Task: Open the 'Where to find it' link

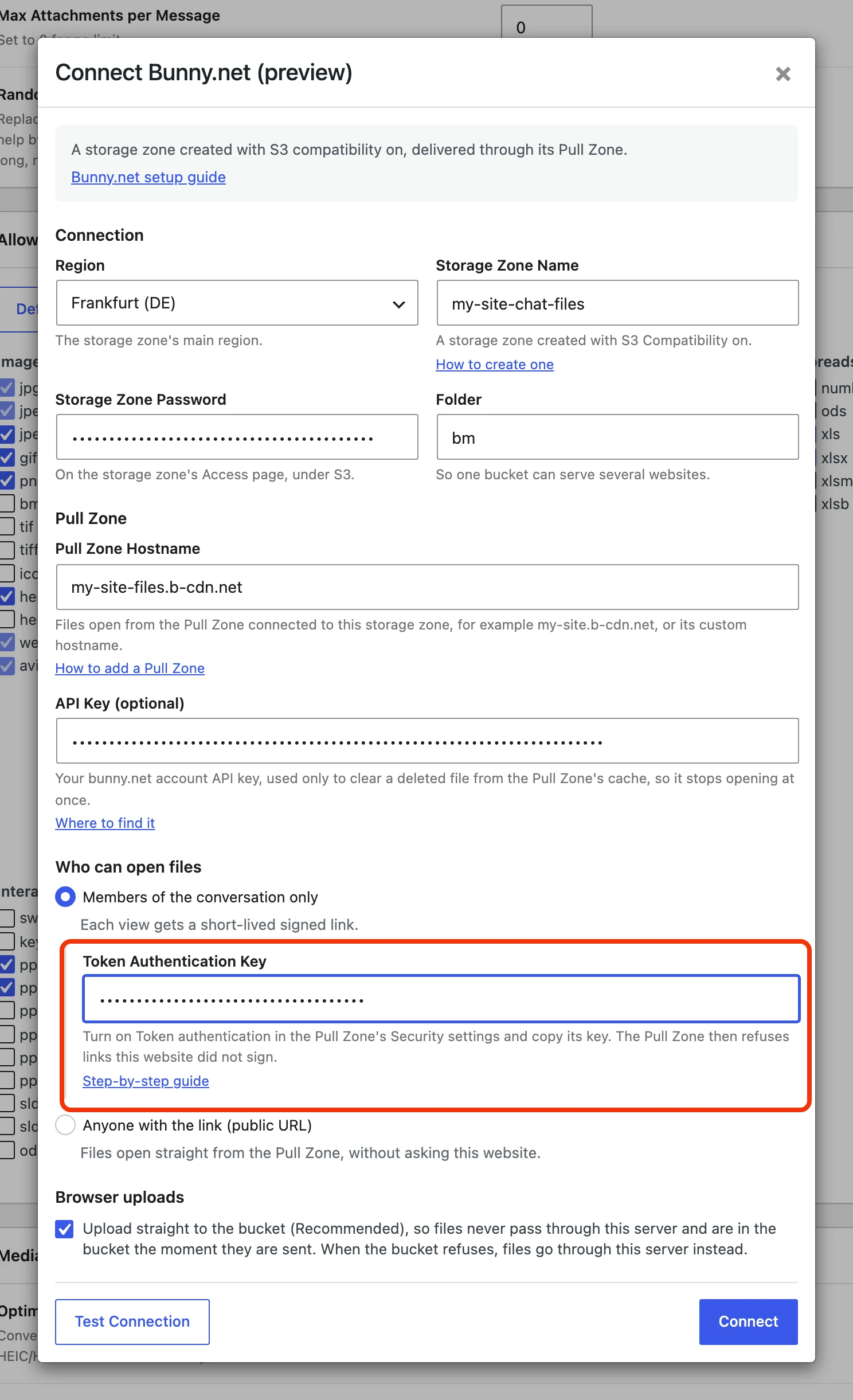Action: pos(105,823)
